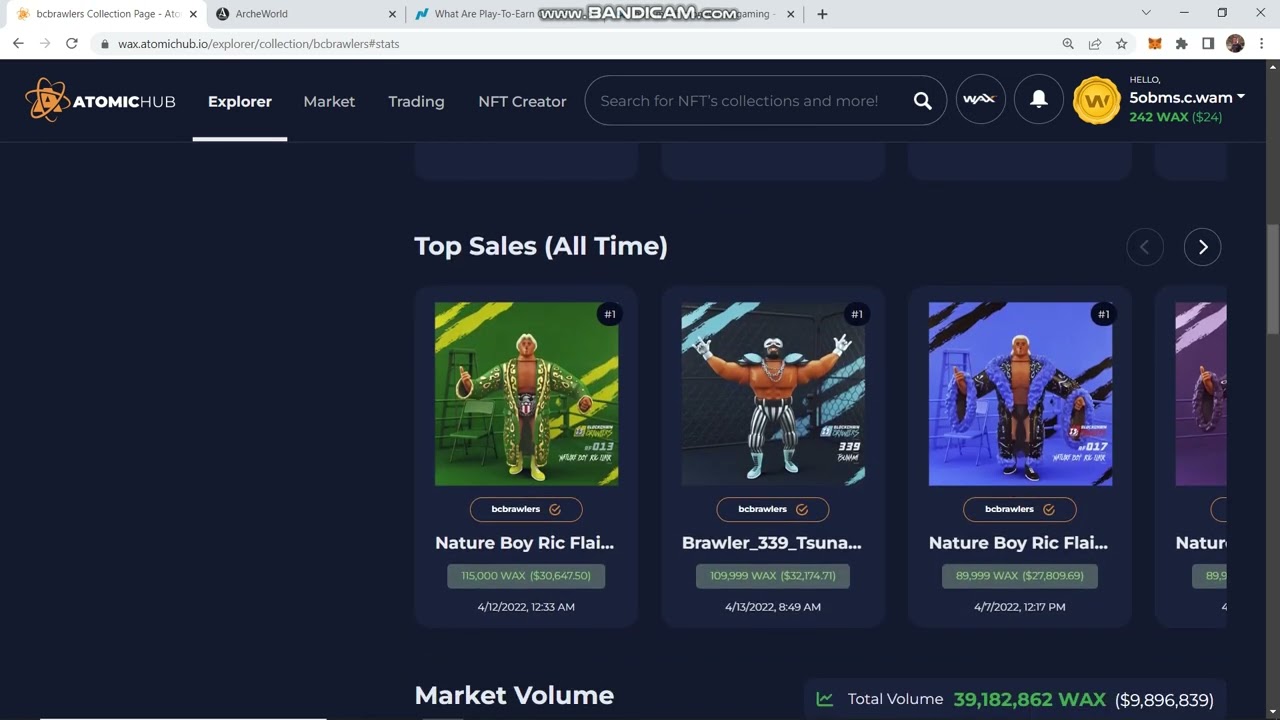
Task: Click the 4/13/2022, 8:49 AM date
Action: 773,607
